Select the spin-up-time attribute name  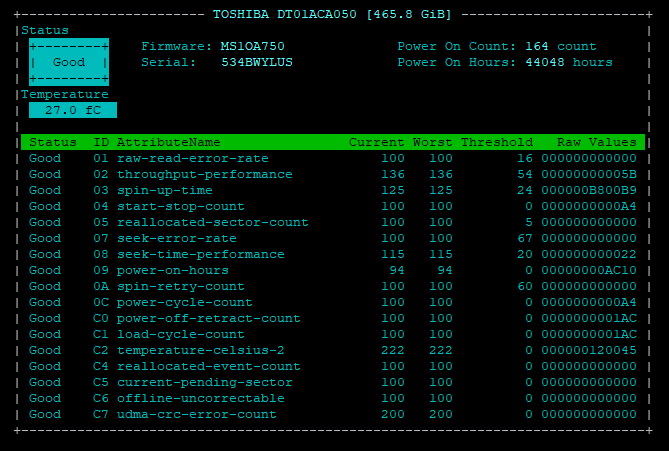tap(165, 190)
